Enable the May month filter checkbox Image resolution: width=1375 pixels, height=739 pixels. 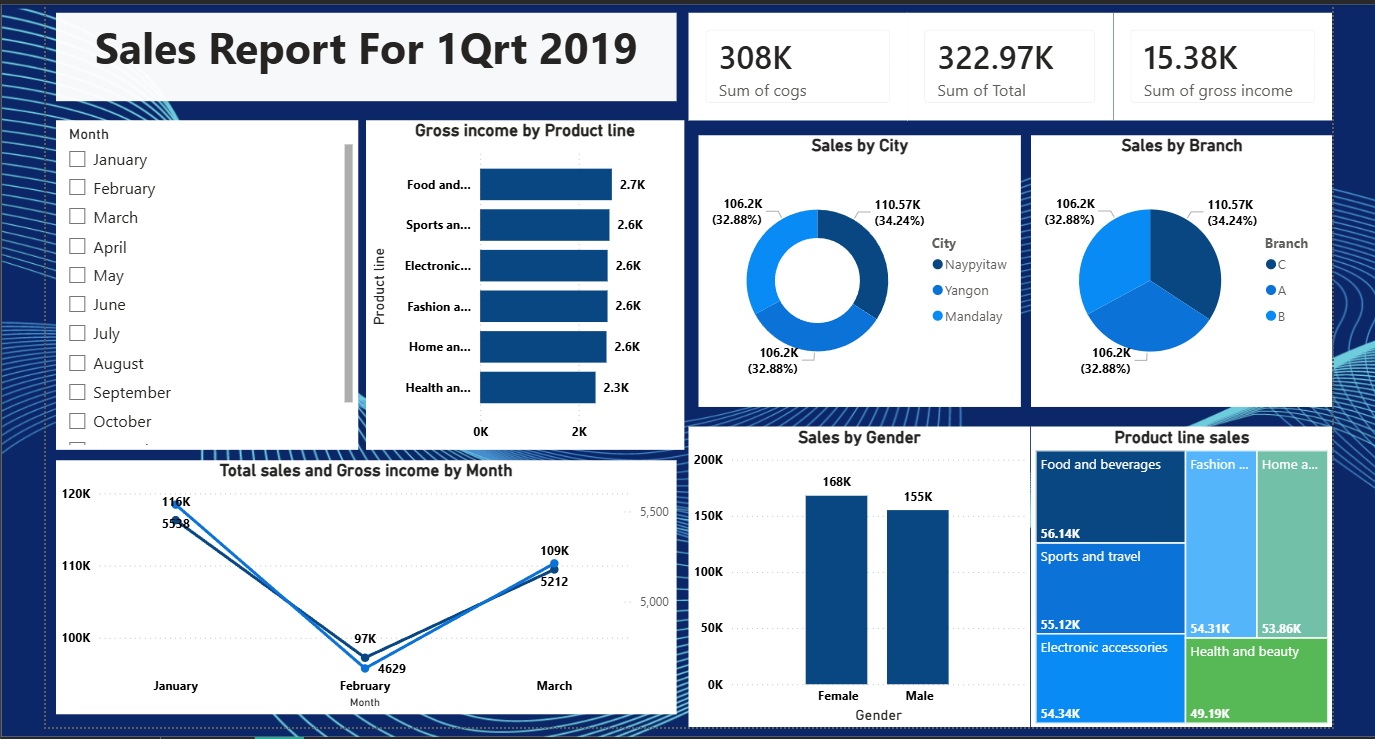[x=77, y=275]
